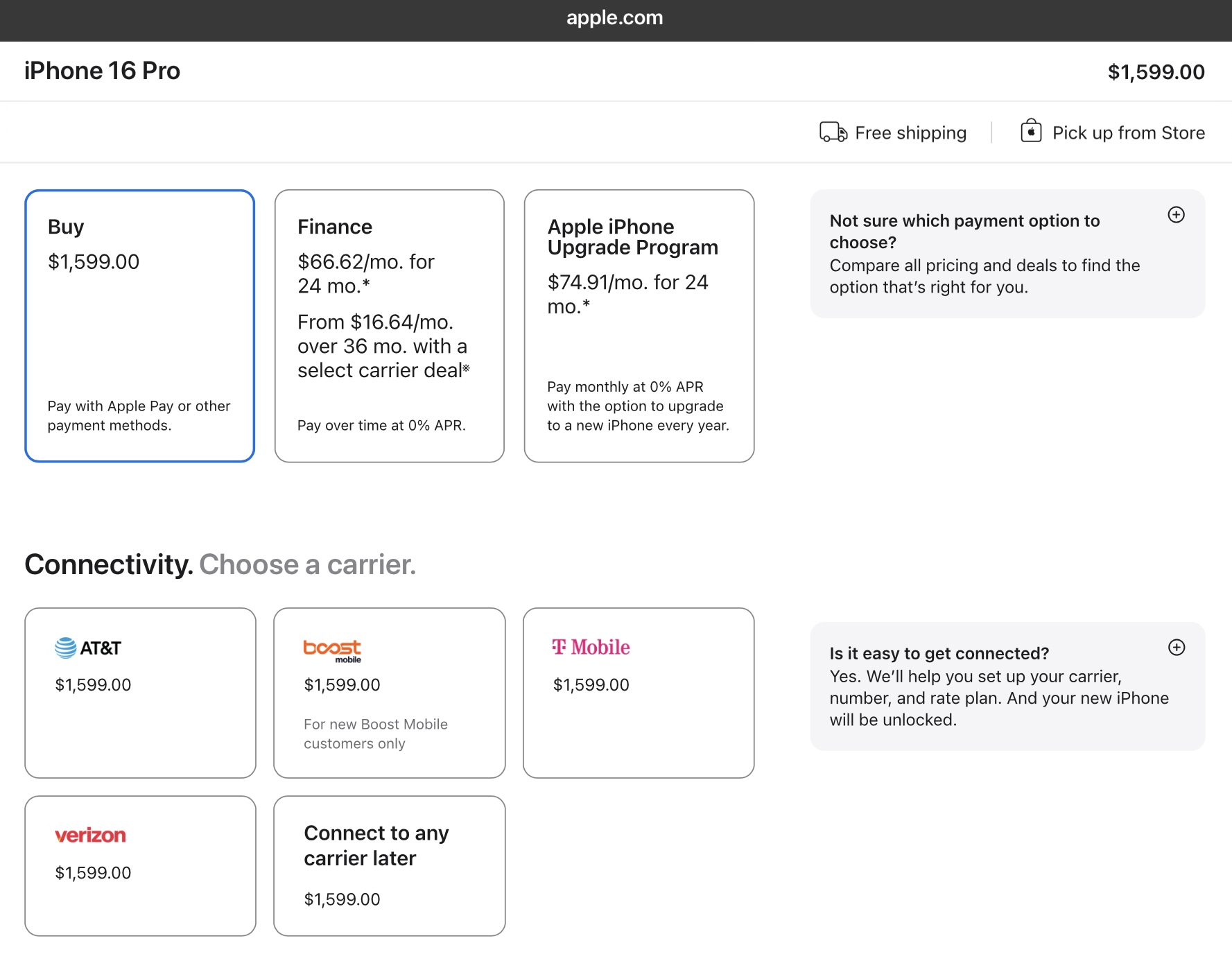This screenshot has height=961, width=1232.
Task: Choose Connect to any carrier later
Action: 389,865
